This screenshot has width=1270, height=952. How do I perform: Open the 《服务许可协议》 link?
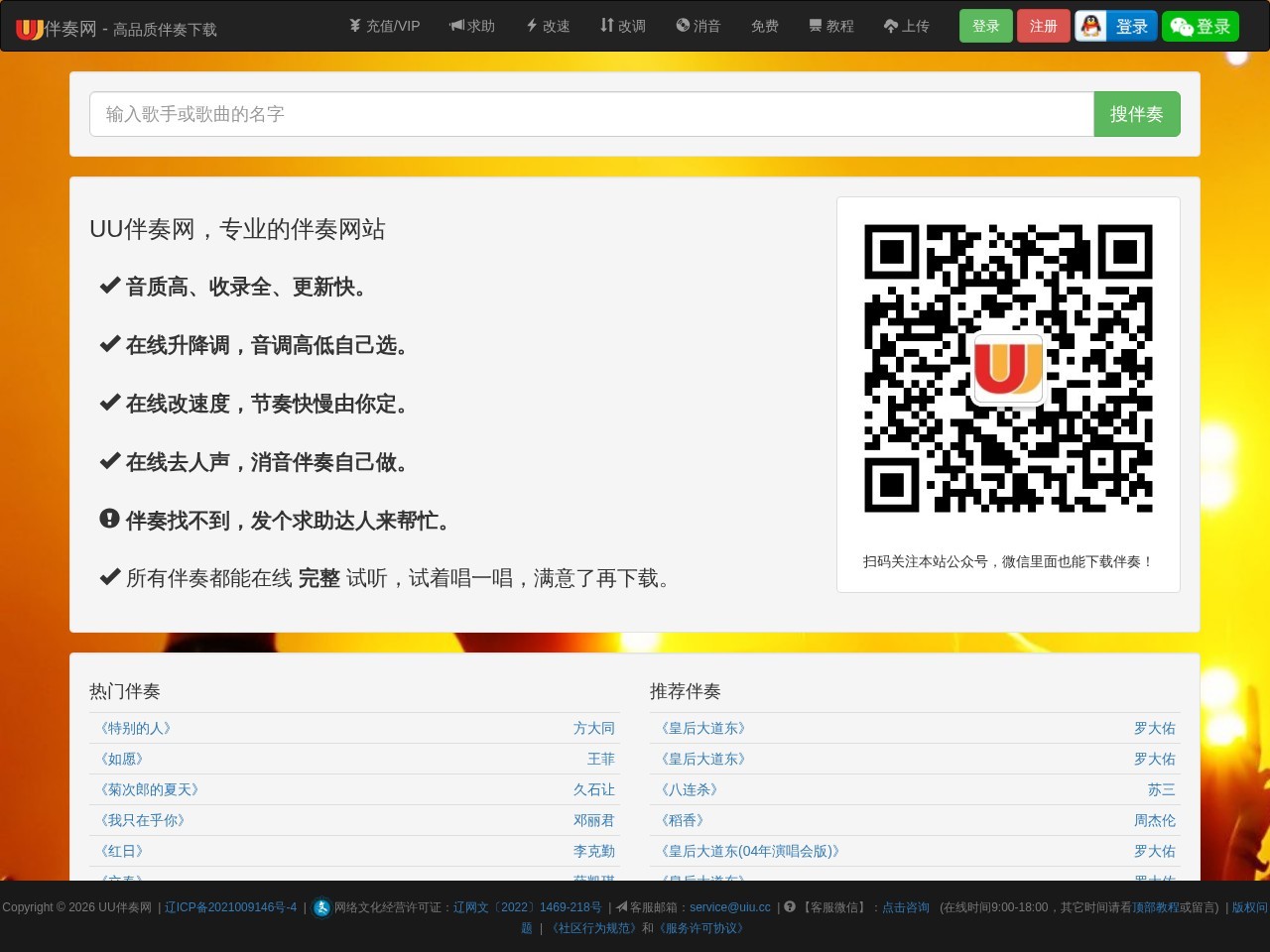tap(701, 928)
